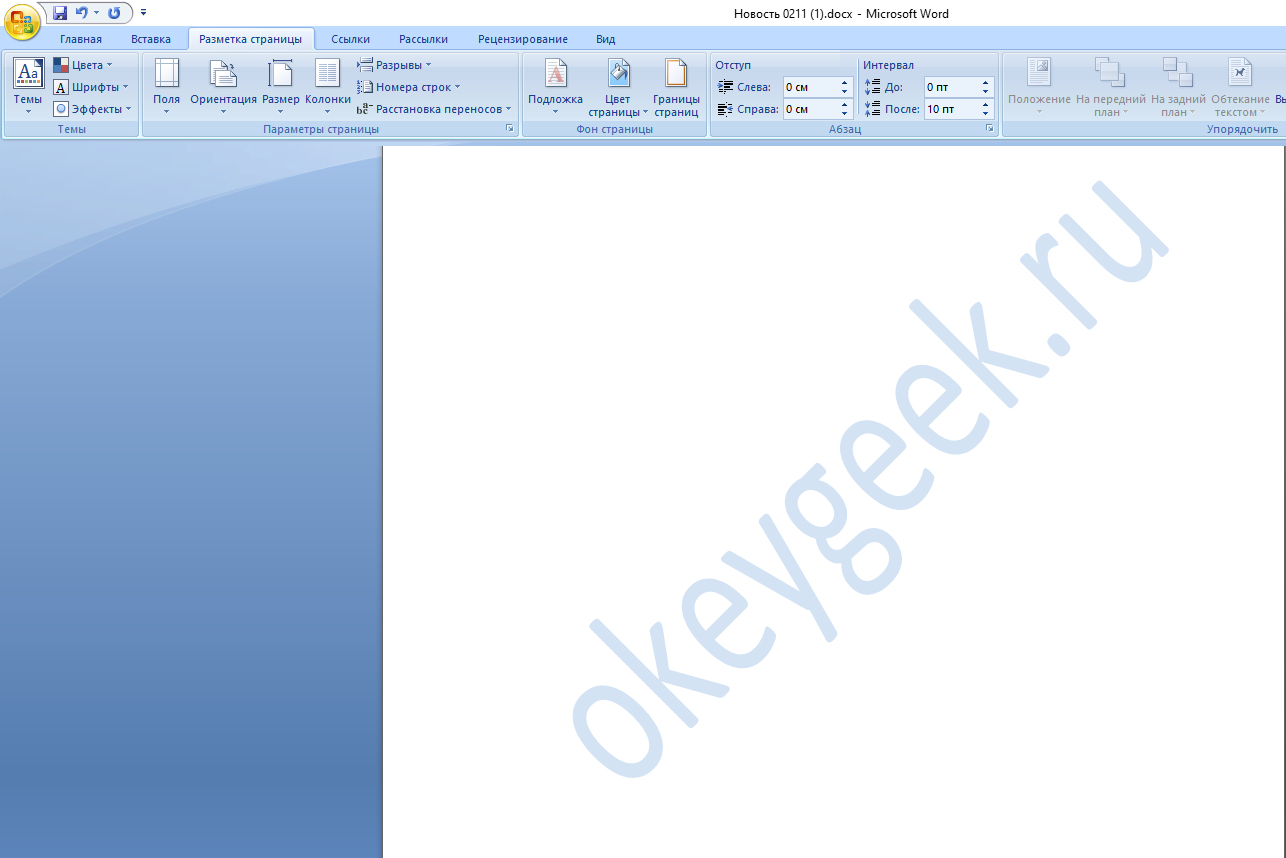The width and height of the screenshot is (1286, 858).
Task: Launch Параметры страницы dialog
Action: (509, 129)
